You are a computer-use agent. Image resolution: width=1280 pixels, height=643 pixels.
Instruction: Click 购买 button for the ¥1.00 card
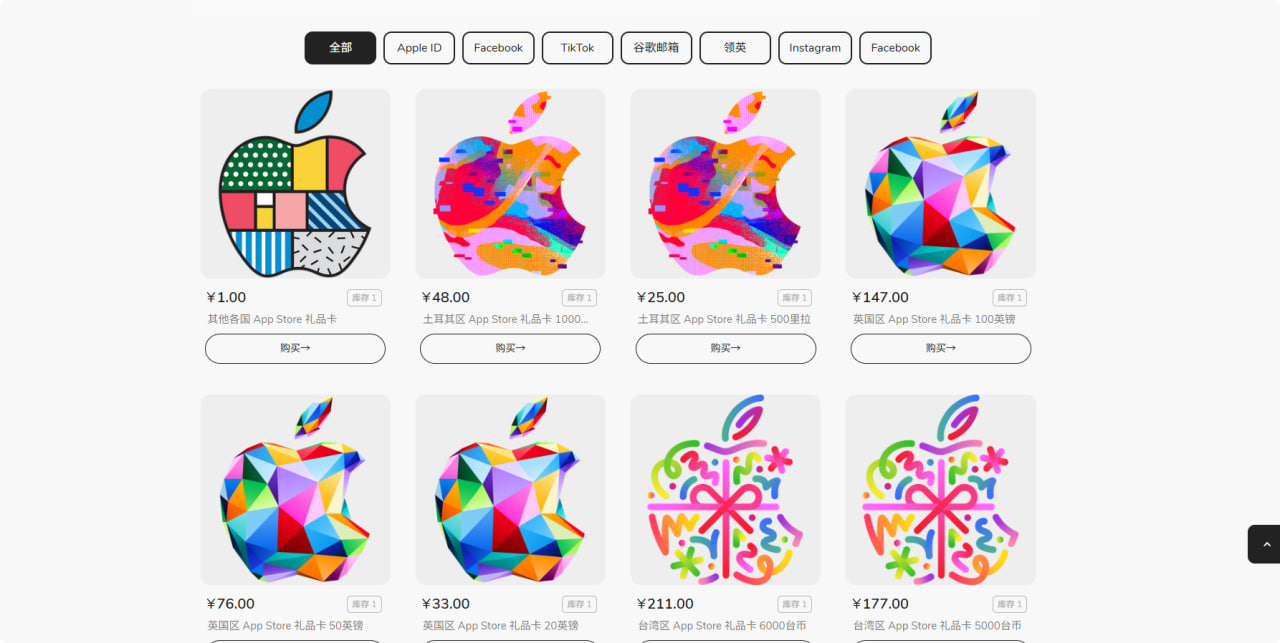click(x=295, y=348)
